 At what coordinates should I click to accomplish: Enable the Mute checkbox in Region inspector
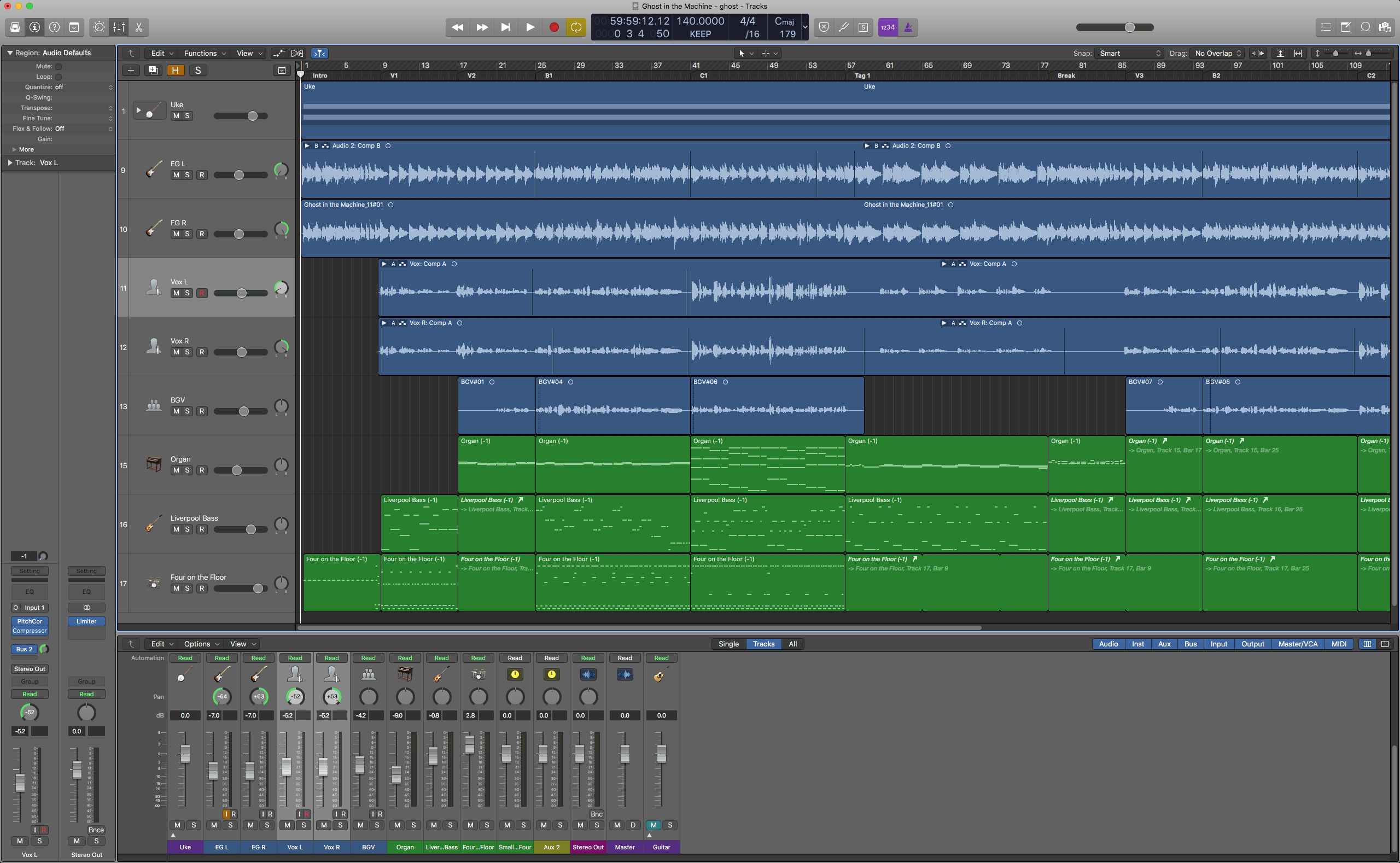point(58,66)
